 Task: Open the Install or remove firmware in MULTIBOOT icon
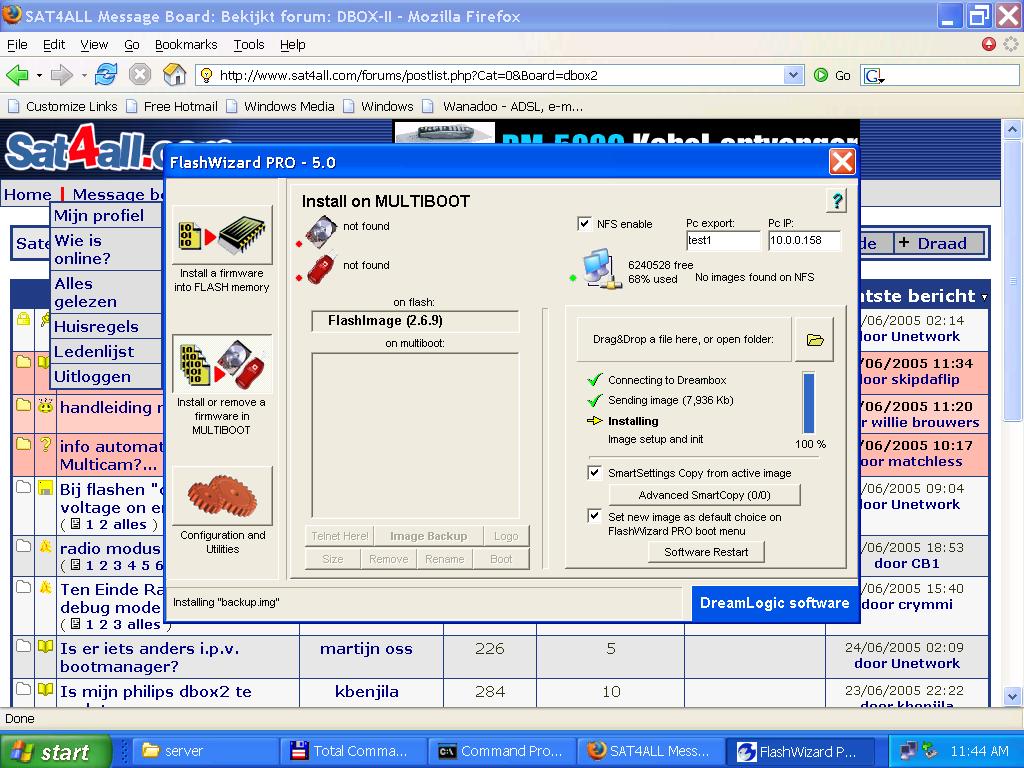pos(222,363)
